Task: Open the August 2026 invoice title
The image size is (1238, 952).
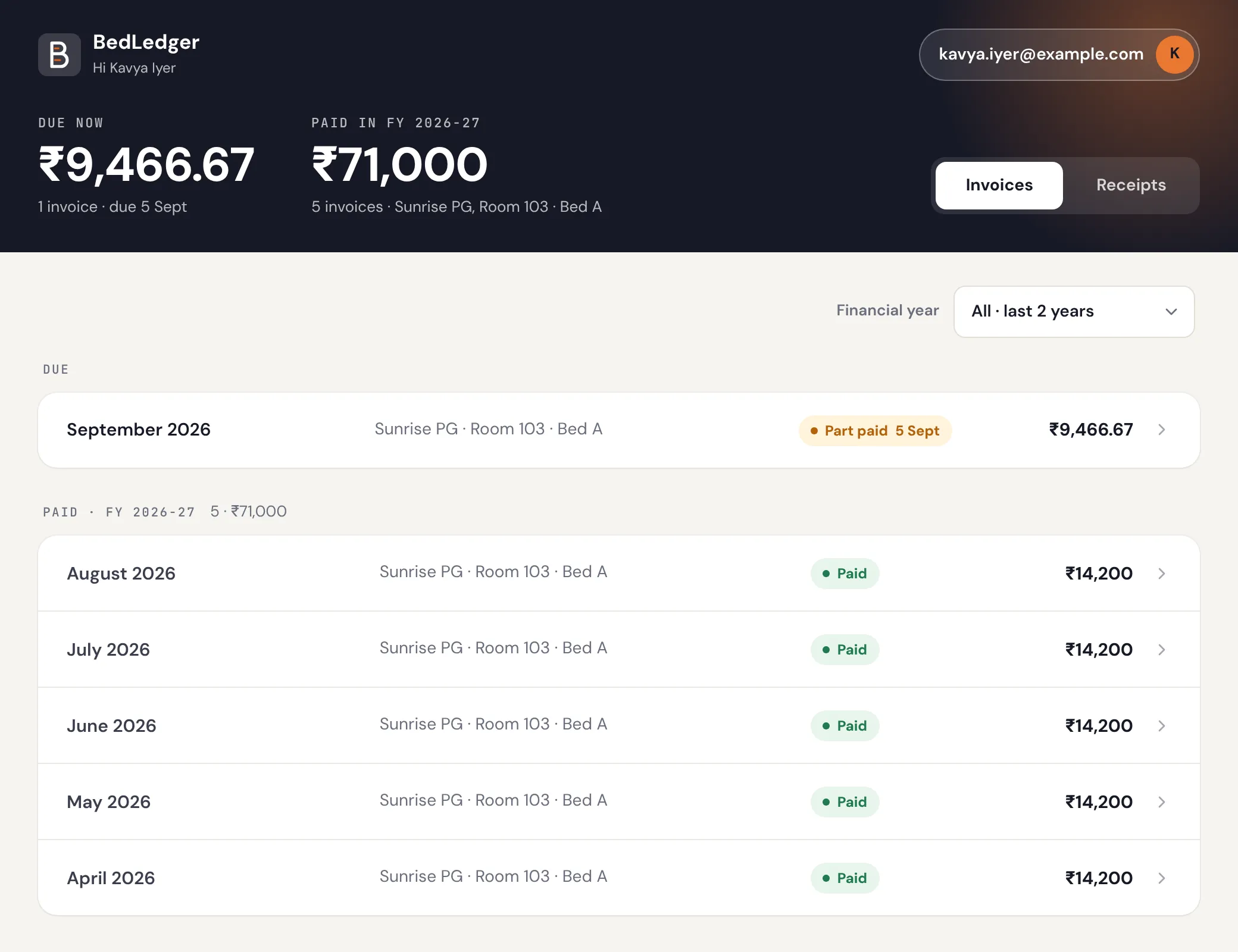Action: (x=121, y=574)
